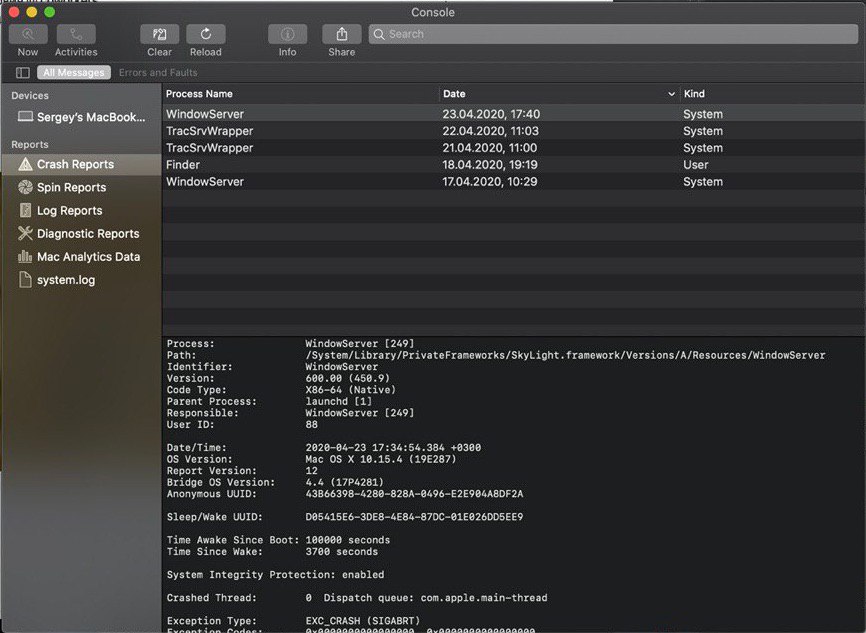This screenshot has height=633, width=866.
Task: Open Spin Reports in sidebar
Action: tap(81, 188)
